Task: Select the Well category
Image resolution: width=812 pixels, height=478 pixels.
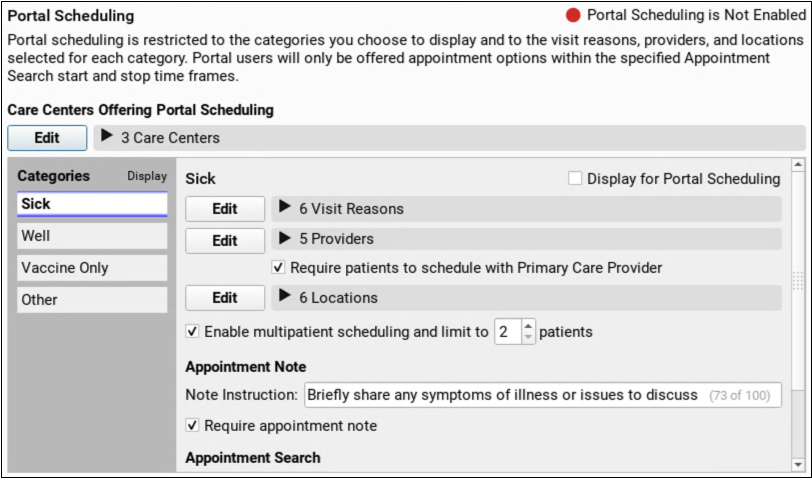Action: tap(92, 236)
